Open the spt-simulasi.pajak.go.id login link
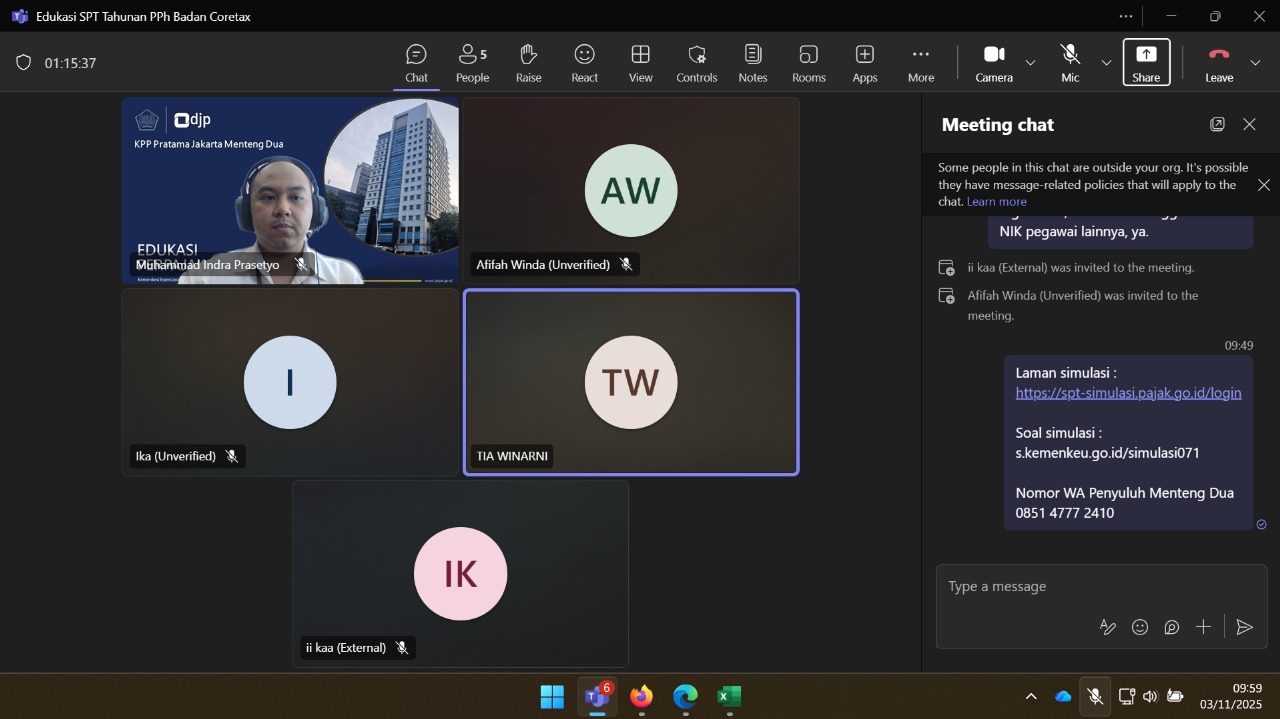 pyautogui.click(x=1128, y=393)
